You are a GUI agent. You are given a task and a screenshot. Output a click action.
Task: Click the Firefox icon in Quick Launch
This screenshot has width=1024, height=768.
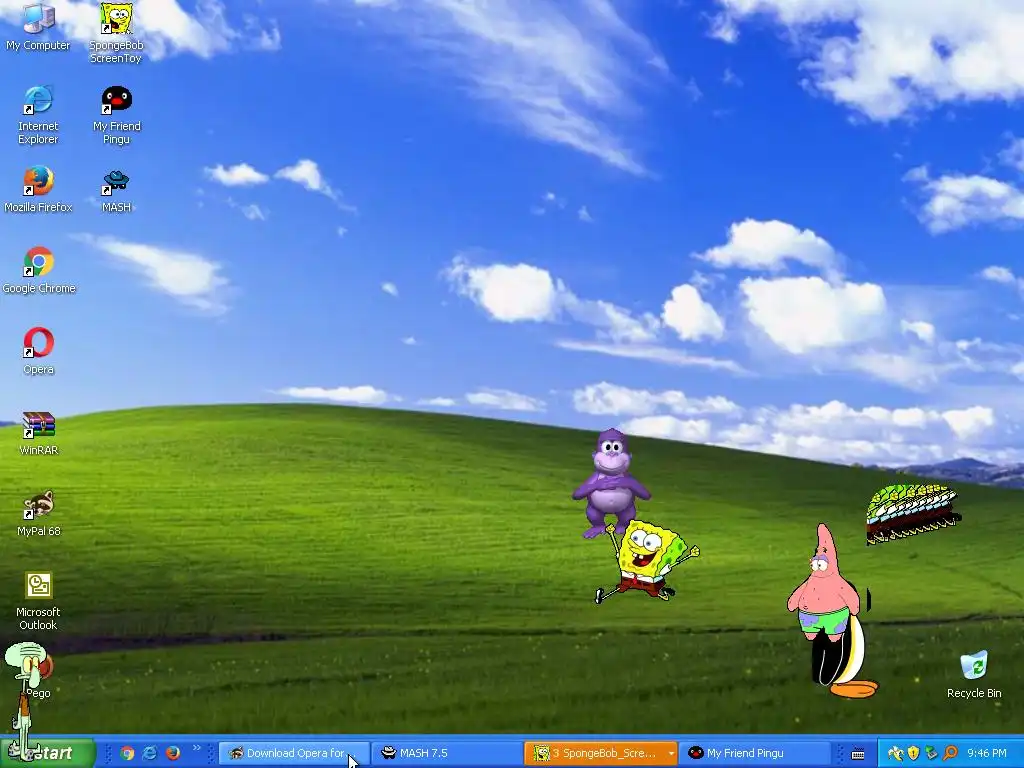(172, 753)
